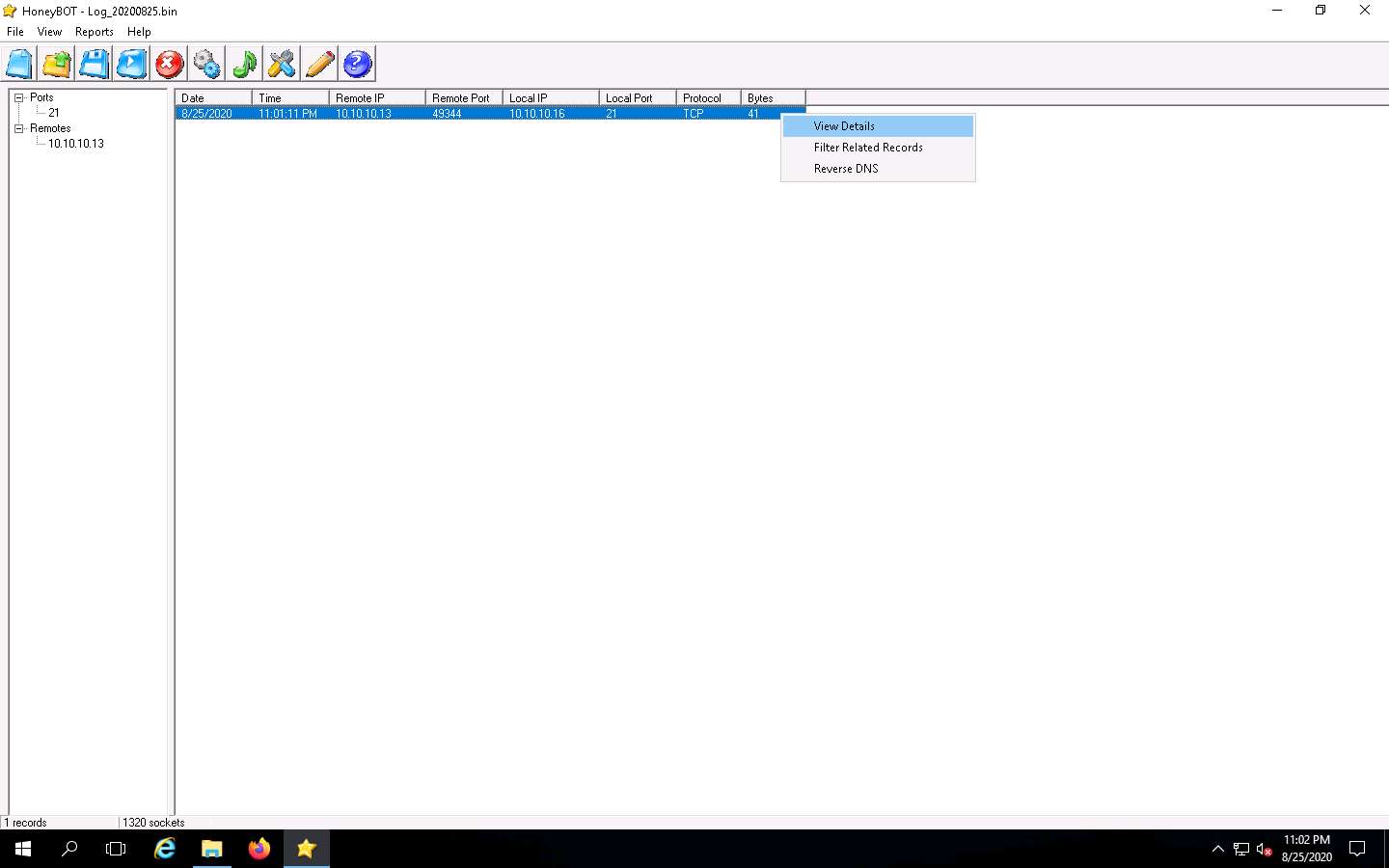Click the 8/25/2020 date cell

pos(207,114)
